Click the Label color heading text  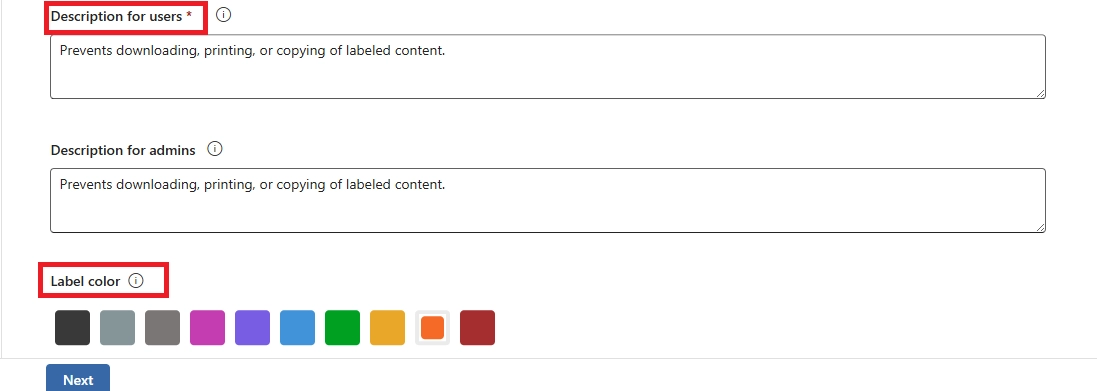click(x=85, y=281)
